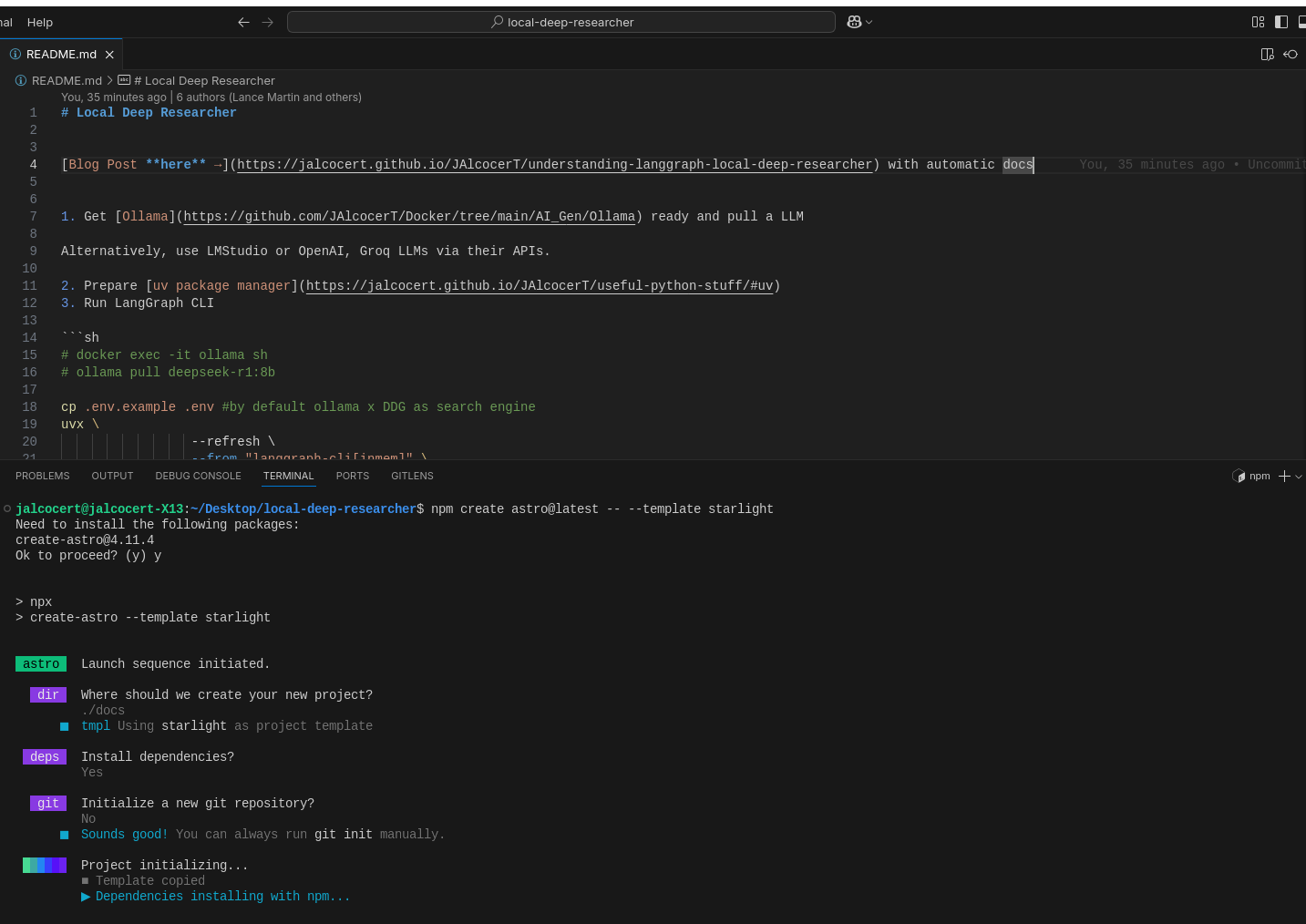Create a new terminal with plus icon

1284,476
